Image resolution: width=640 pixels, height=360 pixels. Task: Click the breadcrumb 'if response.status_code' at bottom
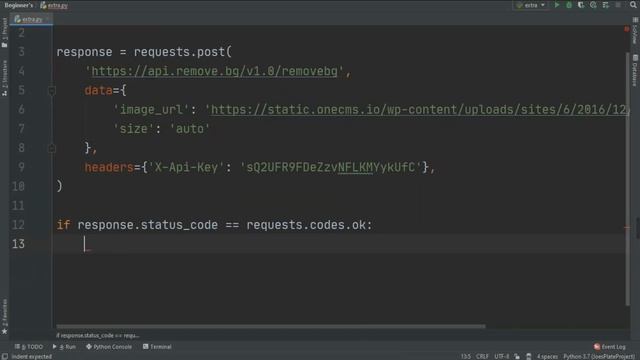pos(98,336)
